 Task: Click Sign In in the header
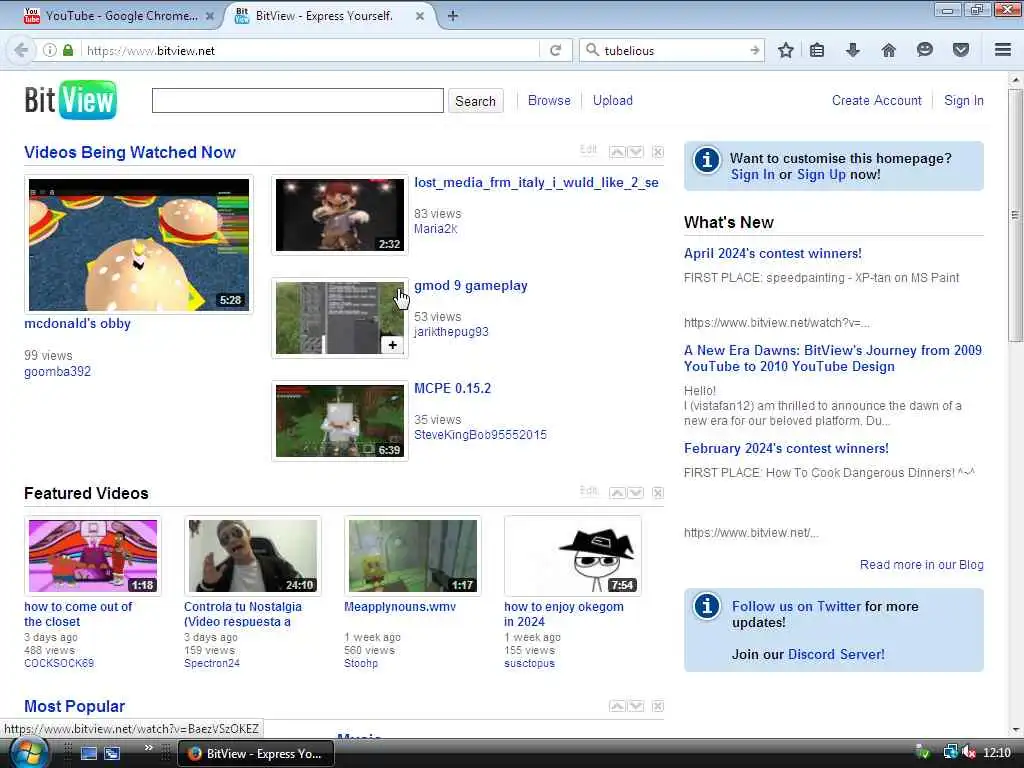click(963, 101)
